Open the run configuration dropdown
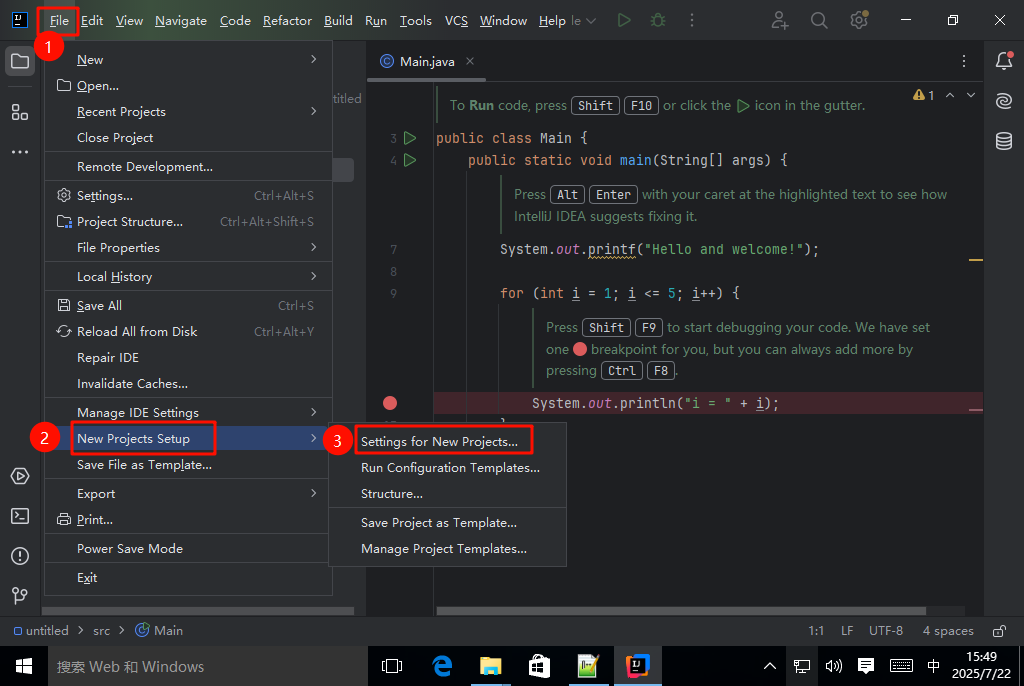1024x686 pixels. [584, 20]
